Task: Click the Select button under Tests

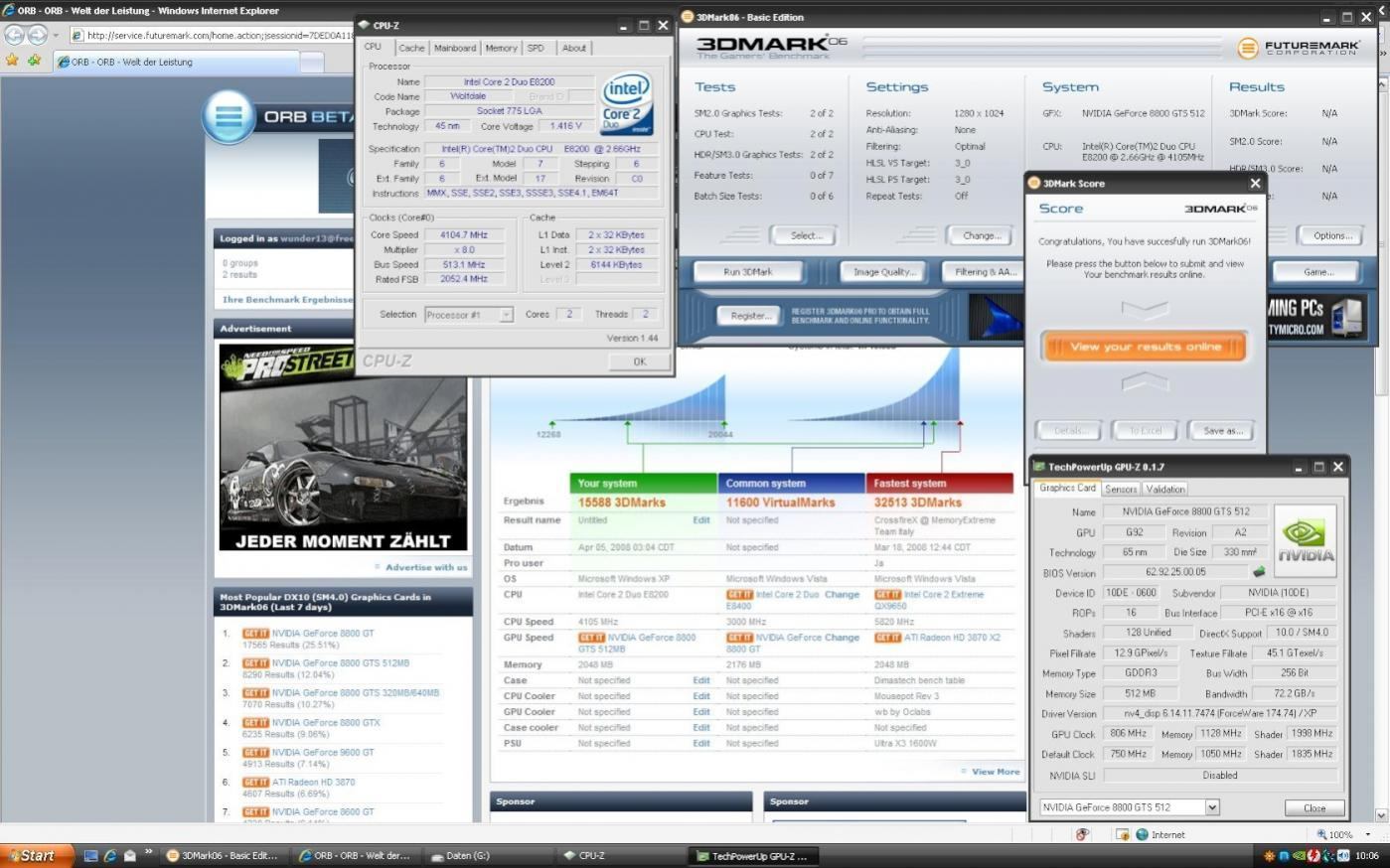Action: [x=806, y=236]
